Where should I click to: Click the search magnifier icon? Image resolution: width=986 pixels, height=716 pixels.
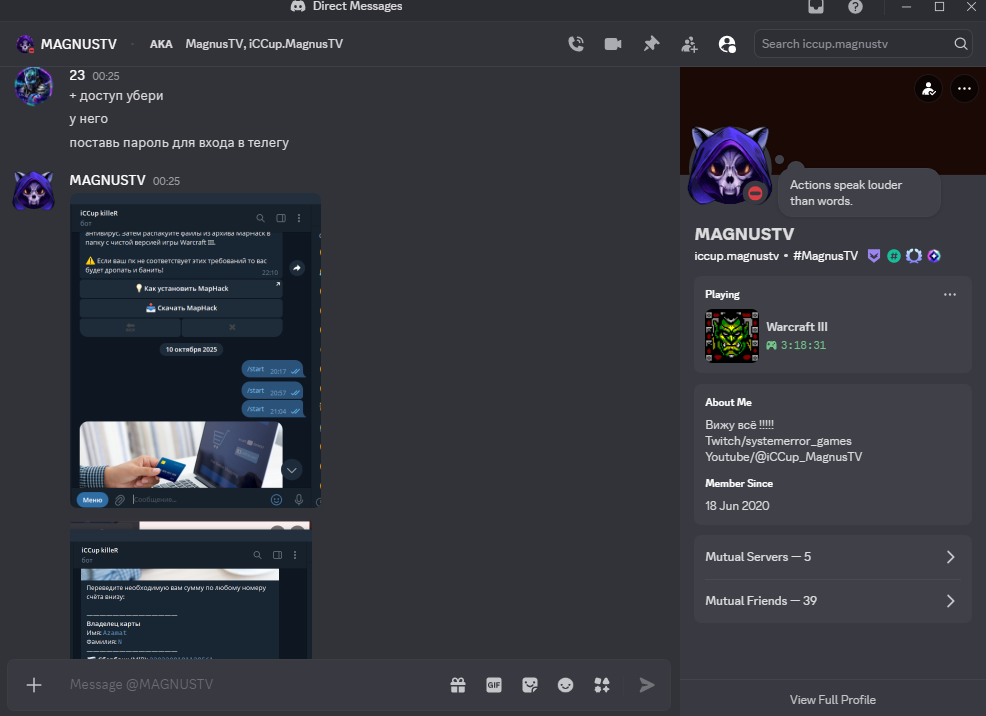[x=960, y=44]
